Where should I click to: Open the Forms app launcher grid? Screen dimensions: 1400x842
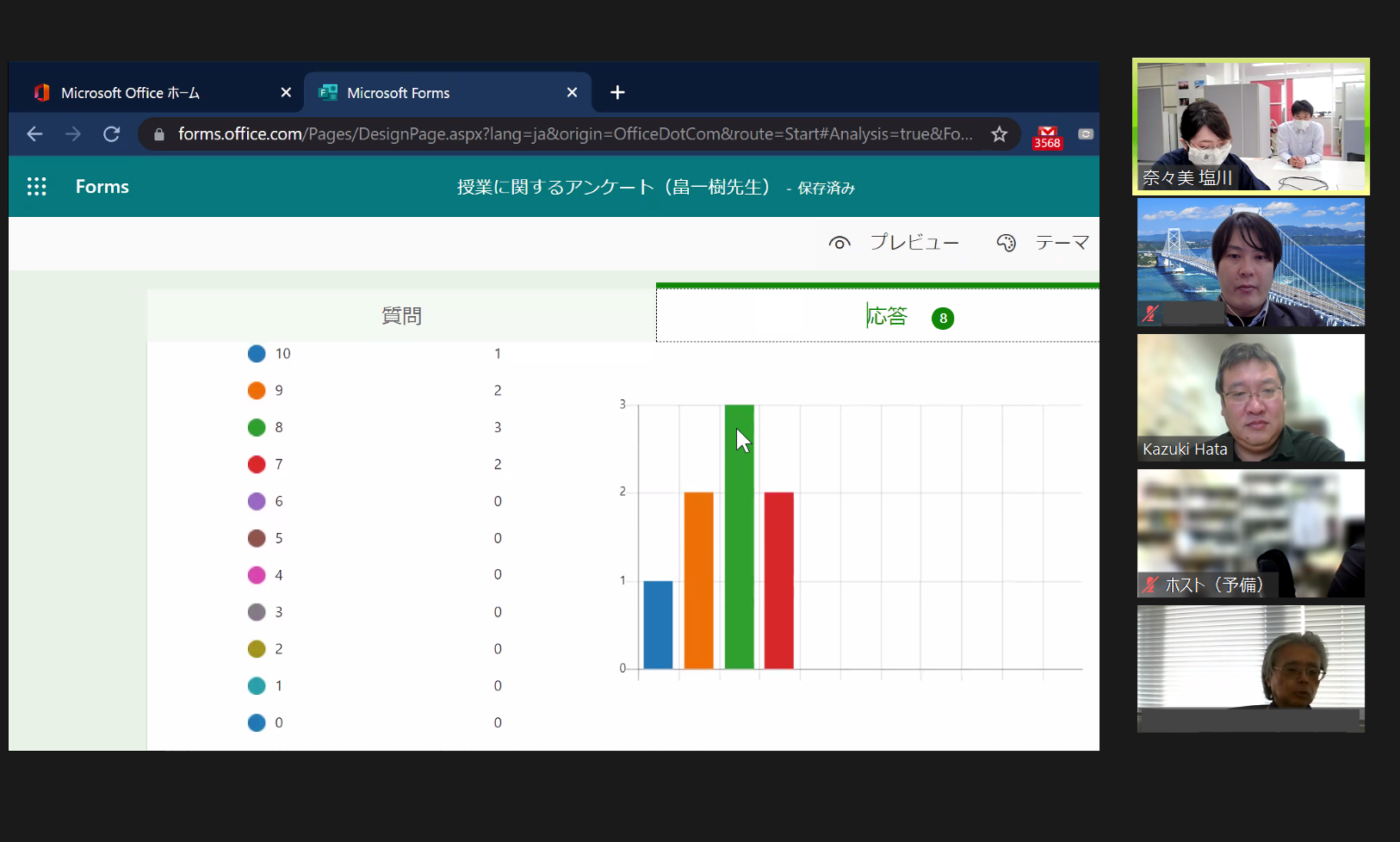36,187
